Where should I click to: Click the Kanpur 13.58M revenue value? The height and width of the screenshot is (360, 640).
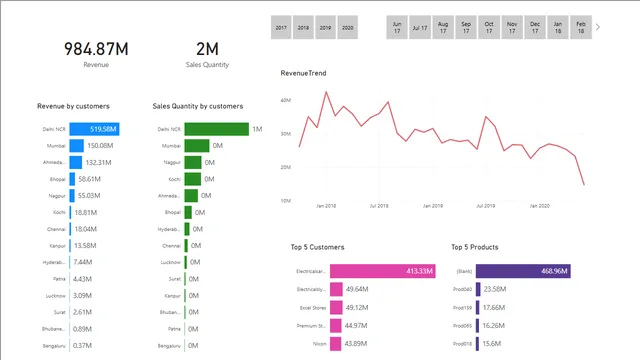coord(85,246)
